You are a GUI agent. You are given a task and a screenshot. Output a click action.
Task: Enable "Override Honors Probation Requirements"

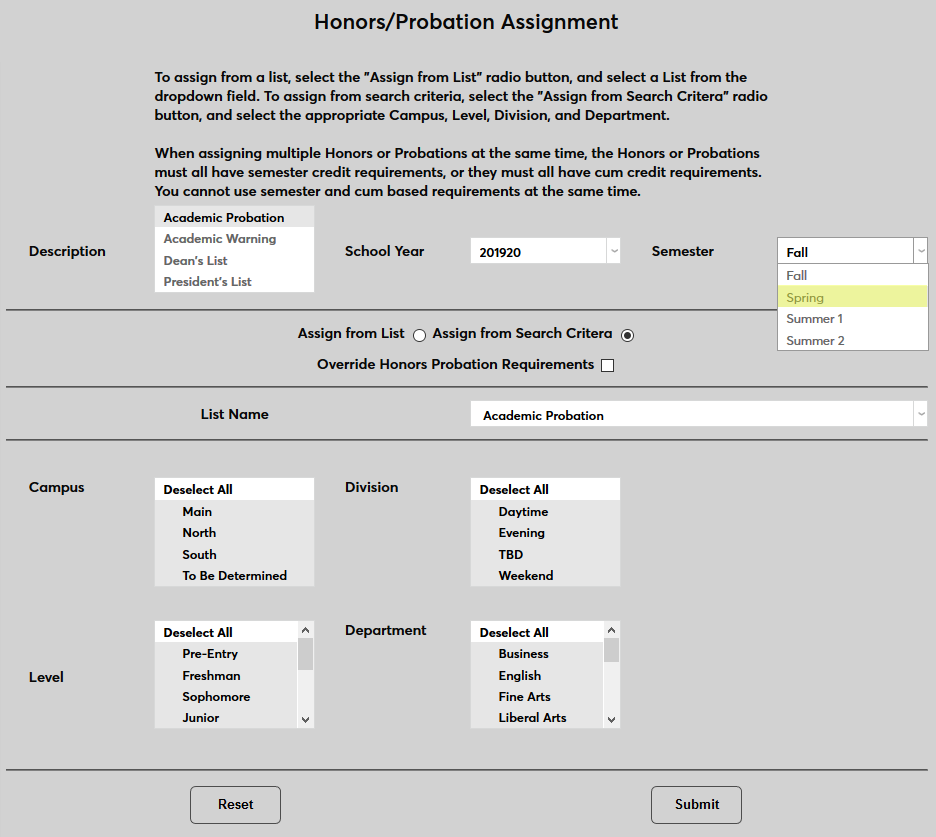607,366
